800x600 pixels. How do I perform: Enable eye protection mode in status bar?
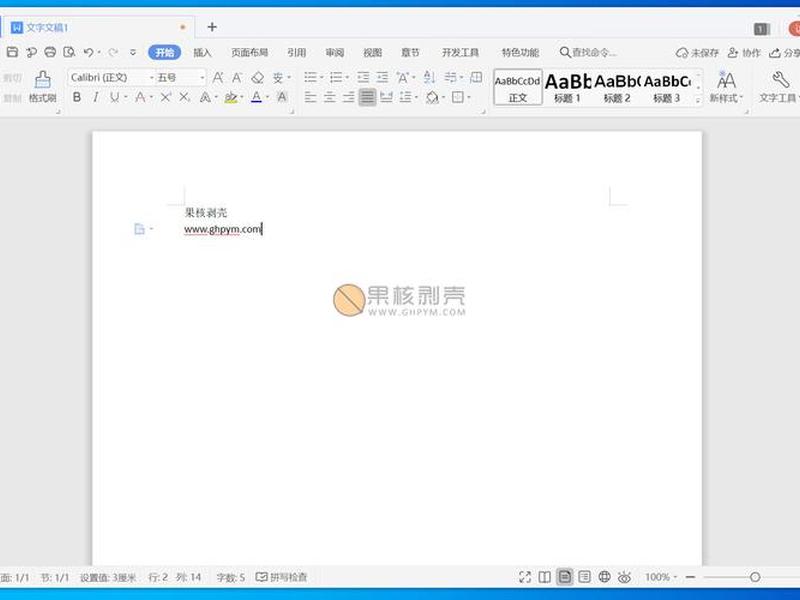click(624, 577)
